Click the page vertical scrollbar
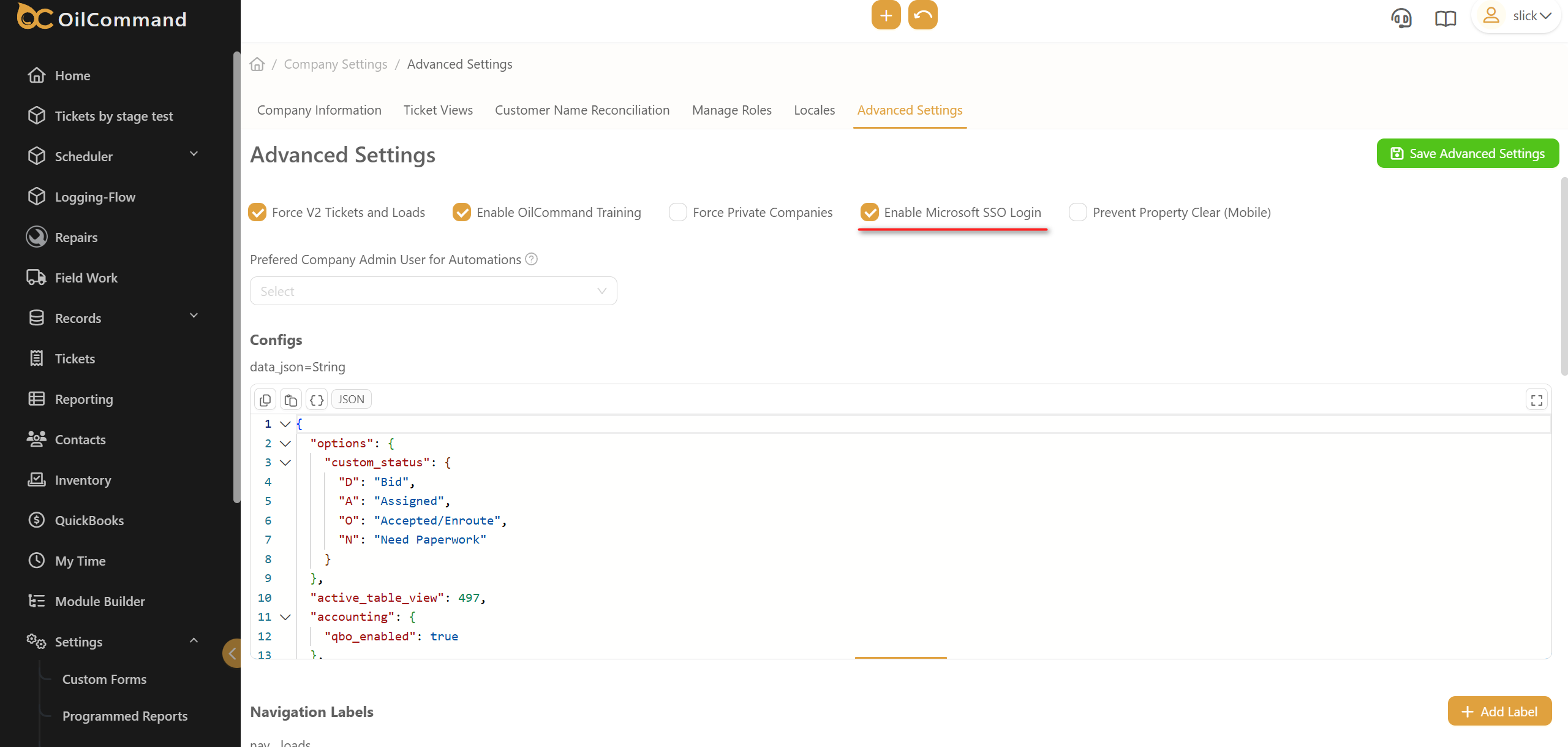Viewport: 1568px width, 747px height. tap(1564, 276)
